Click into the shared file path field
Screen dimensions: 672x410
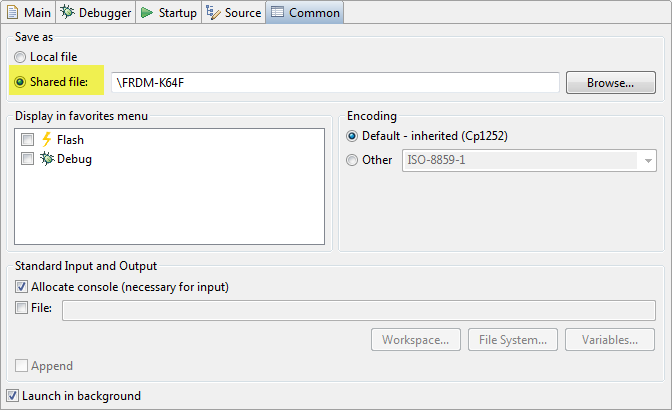pyautogui.click(x=334, y=82)
